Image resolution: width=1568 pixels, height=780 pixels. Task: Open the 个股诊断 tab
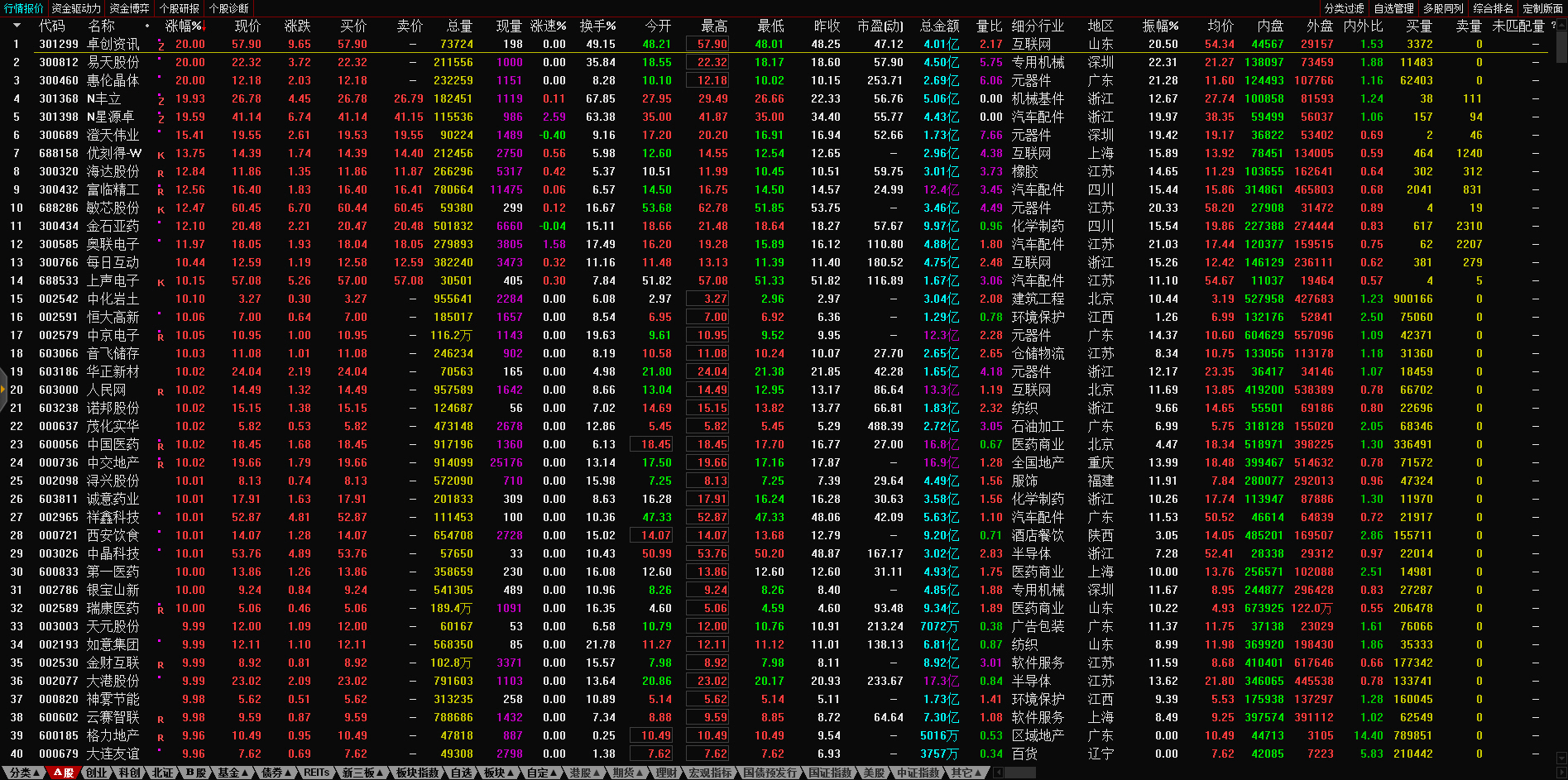click(228, 8)
